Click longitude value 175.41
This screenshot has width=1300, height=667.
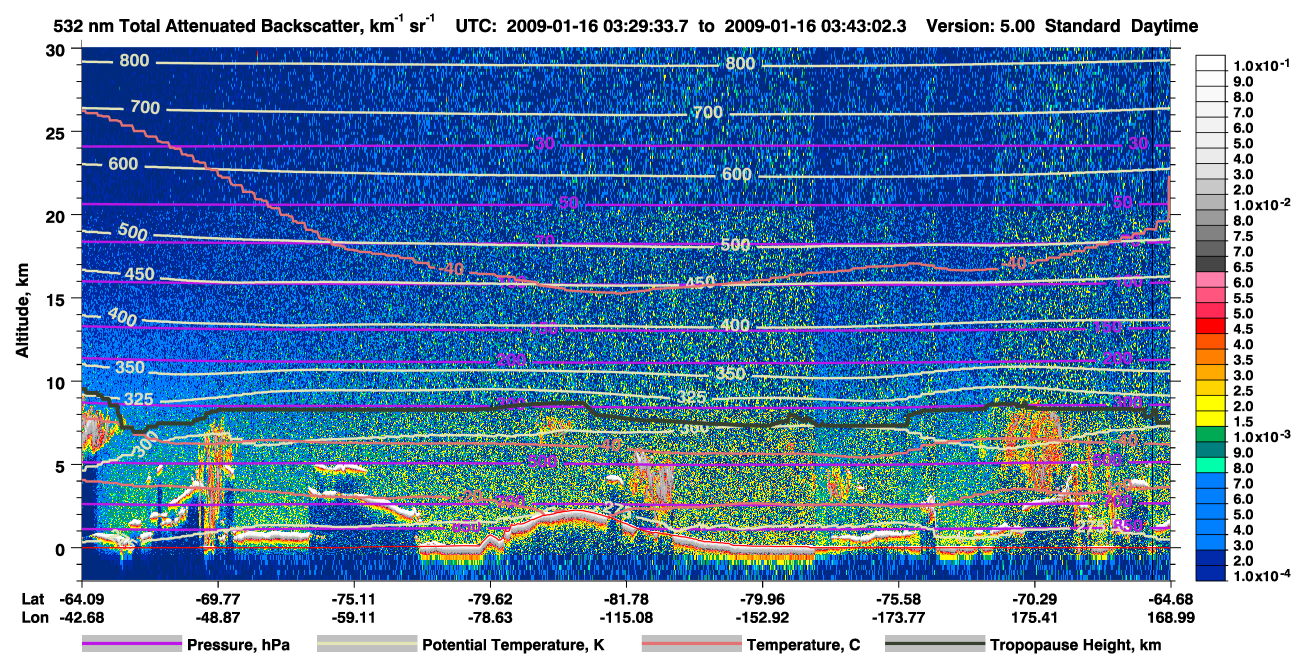pos(1034,617)
